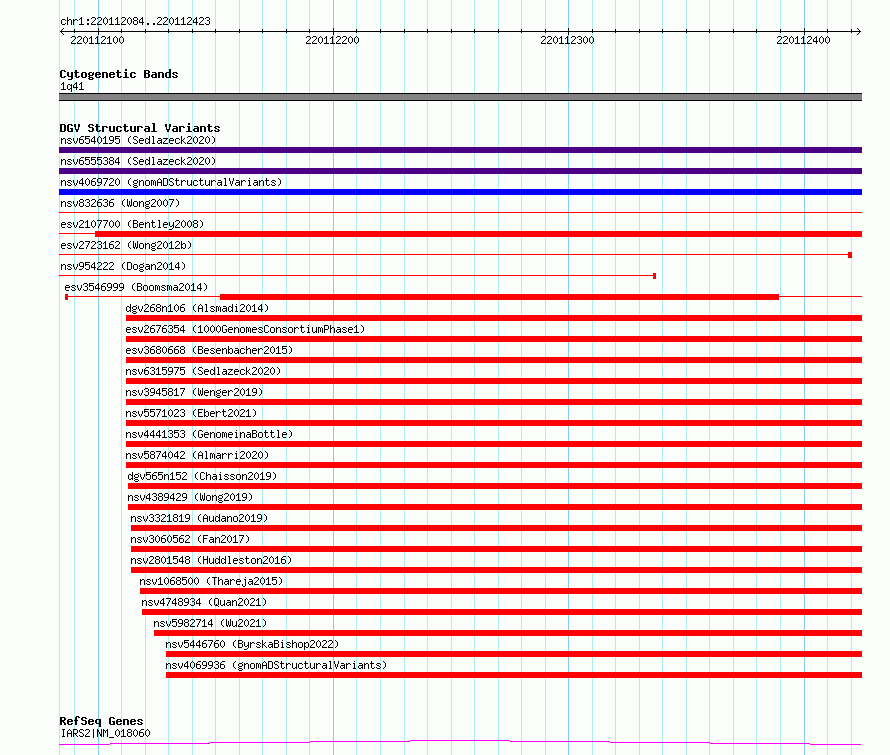Viewport: 890px width, 755px height.
Task: Select esv3680668 (Besenbacher2015) variant
Action: pos(209,350)
